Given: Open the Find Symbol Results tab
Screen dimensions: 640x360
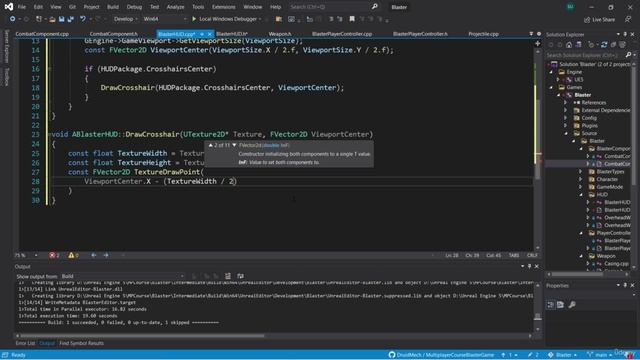Looking at the screenshot, I should pos(81,343).
